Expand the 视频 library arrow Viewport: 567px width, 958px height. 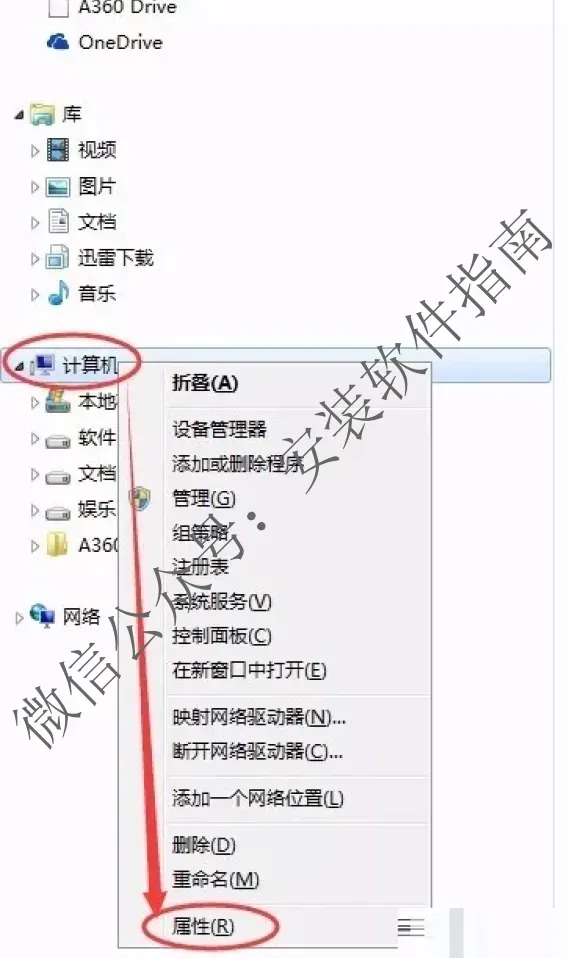[35, 151]
